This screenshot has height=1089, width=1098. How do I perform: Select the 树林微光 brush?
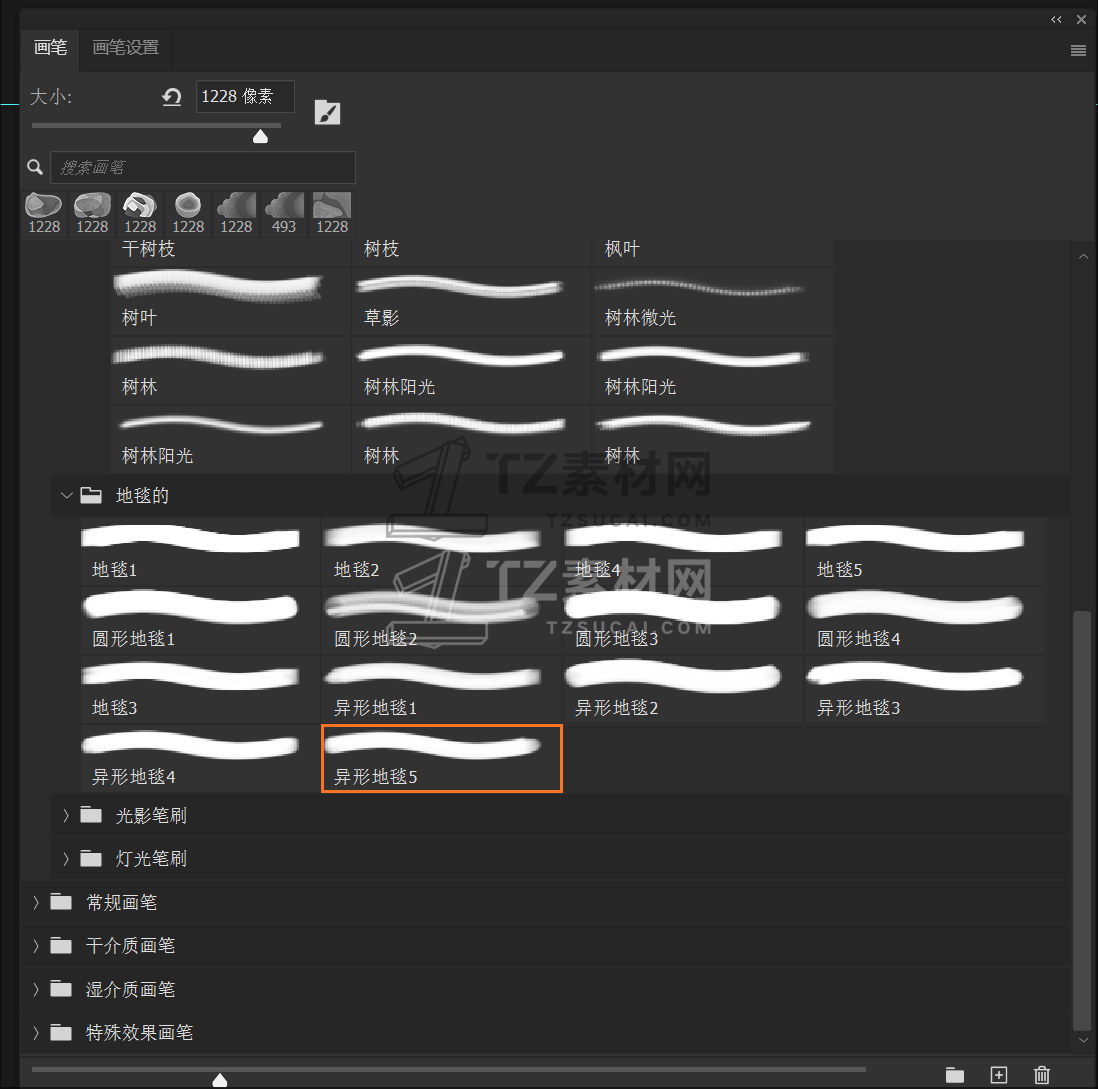pos(713,301)
